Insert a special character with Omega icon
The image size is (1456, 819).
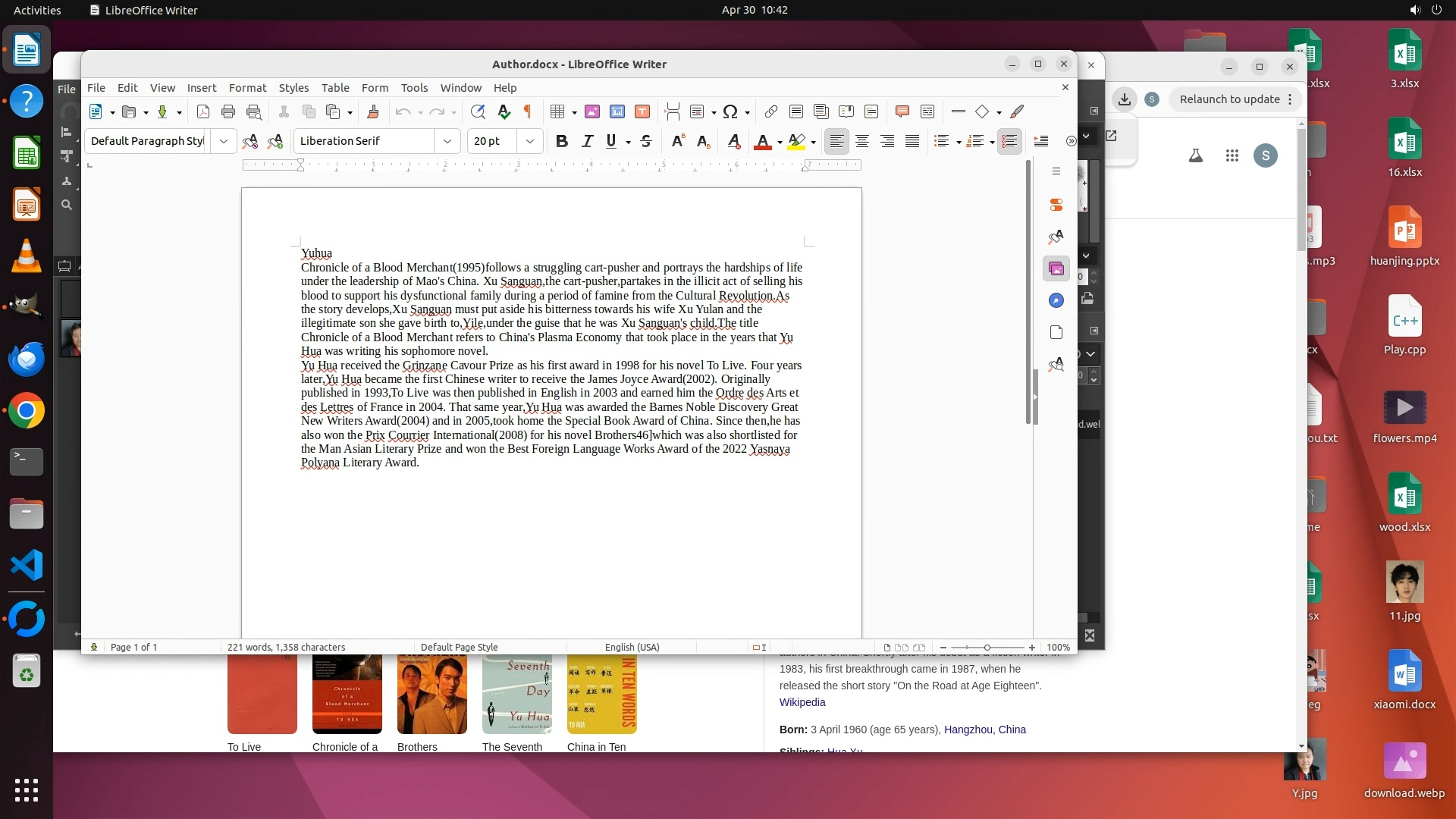(x=730, y=112)
